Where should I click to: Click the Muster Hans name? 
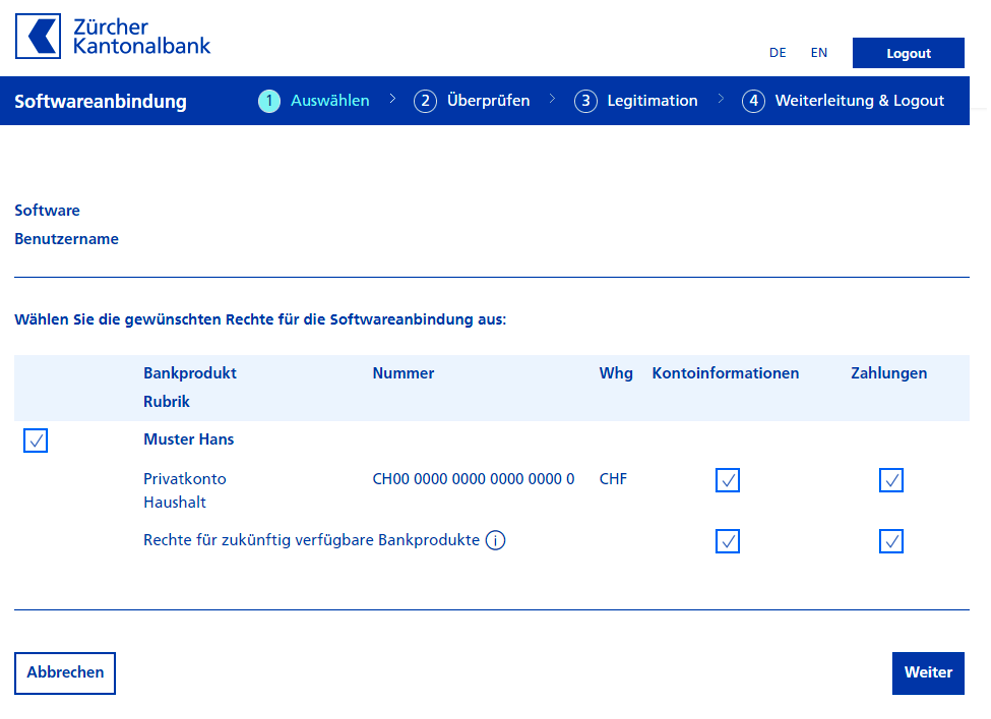[x=188, y=440]
